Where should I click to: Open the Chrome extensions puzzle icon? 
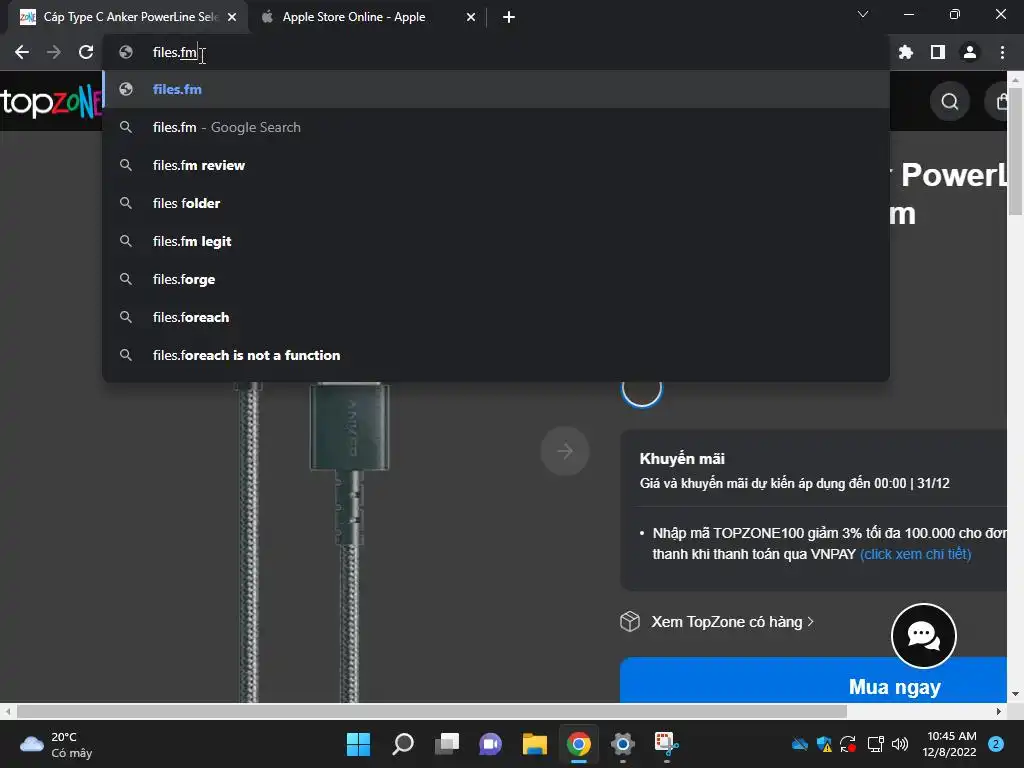pyautogui.click(x=906, y=52)
